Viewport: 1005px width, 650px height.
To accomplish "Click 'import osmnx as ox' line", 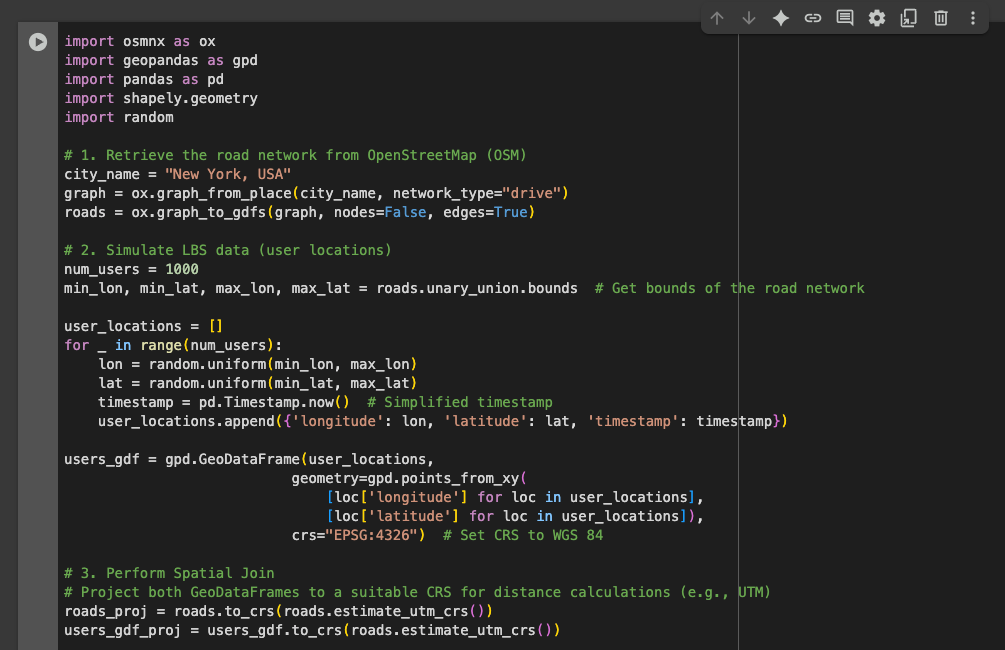I will click(x=140, y=41).
